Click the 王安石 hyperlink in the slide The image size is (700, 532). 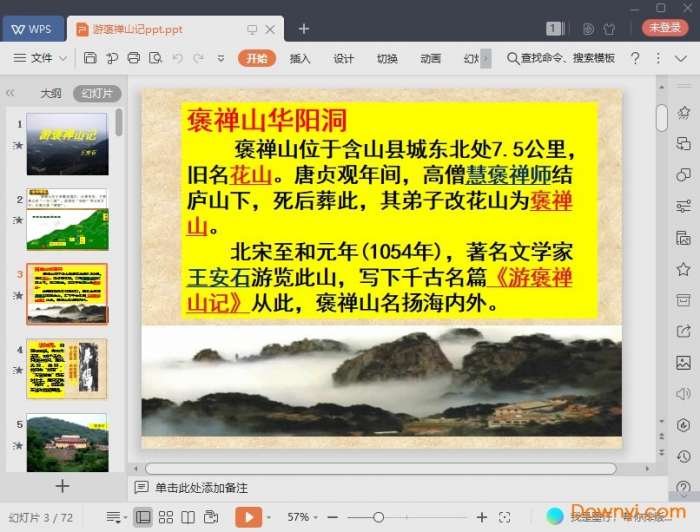[218, 278]
